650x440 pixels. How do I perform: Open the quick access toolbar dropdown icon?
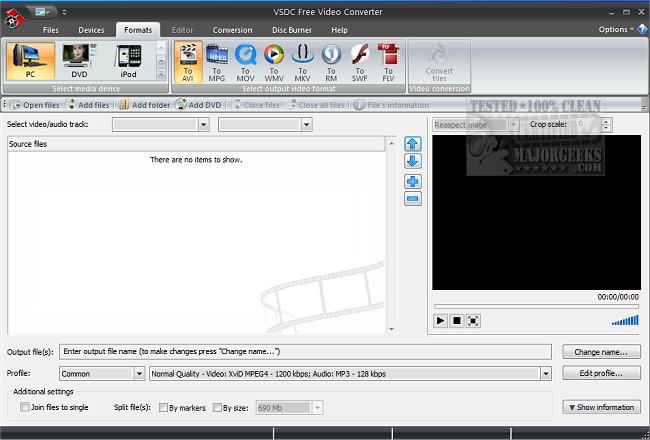64,12
